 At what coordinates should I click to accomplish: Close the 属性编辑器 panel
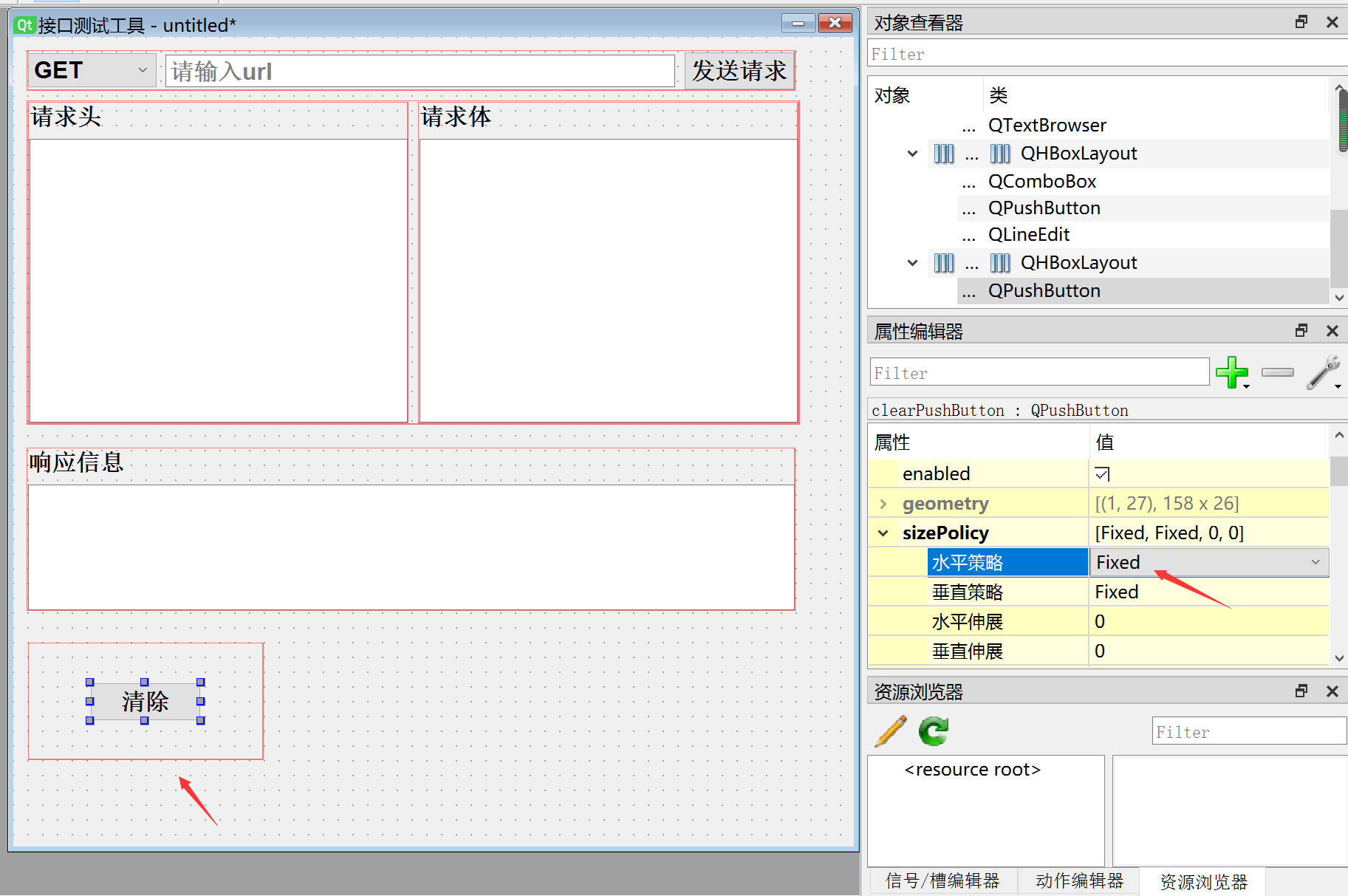[1332, 331]
